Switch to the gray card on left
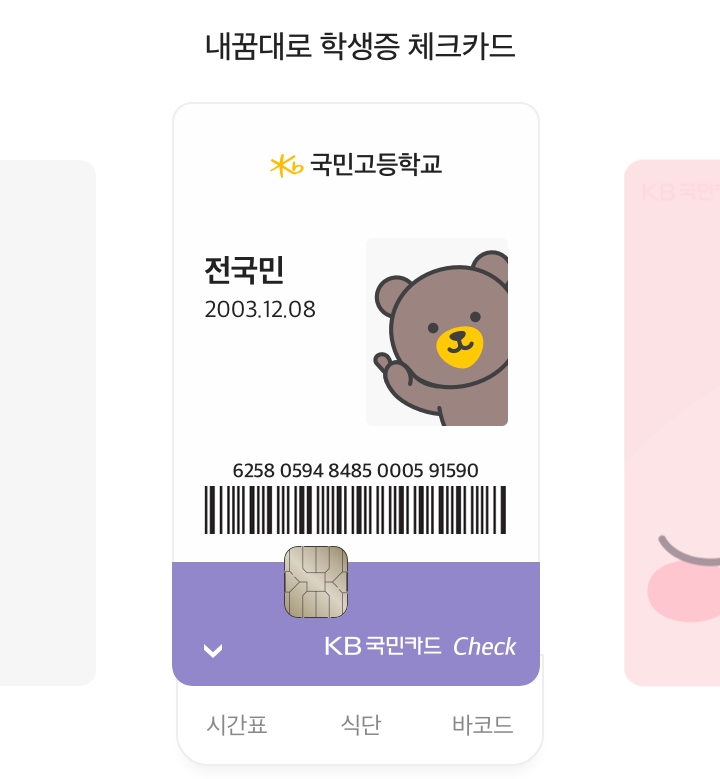The height and width of the screenshot is (779, 720). (x=47, y=420)
